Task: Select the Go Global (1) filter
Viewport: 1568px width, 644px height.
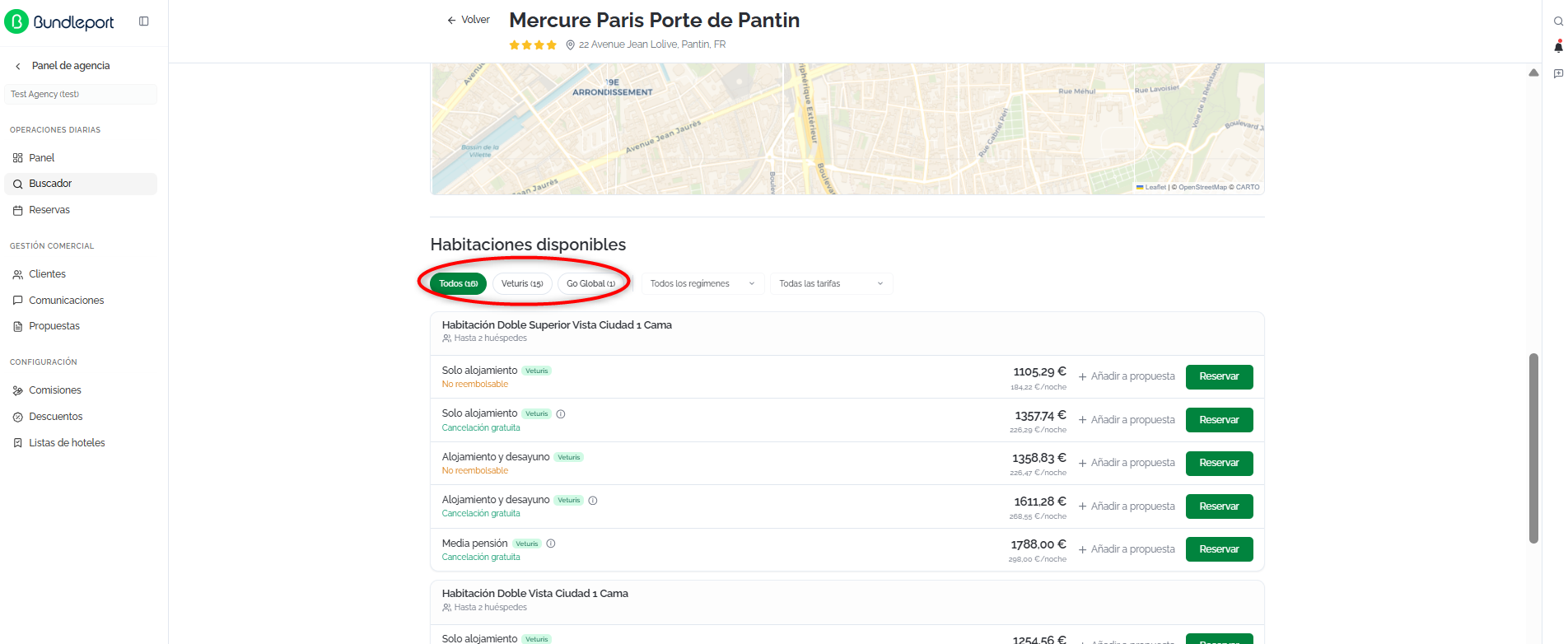Action: pos(590,283)
